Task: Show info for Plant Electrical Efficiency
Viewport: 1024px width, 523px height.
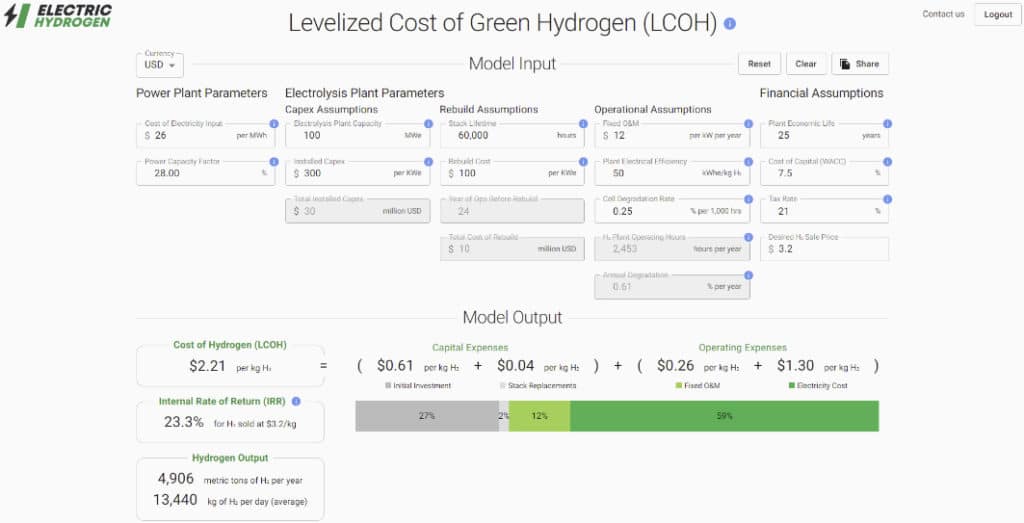Action: (748, 161)
